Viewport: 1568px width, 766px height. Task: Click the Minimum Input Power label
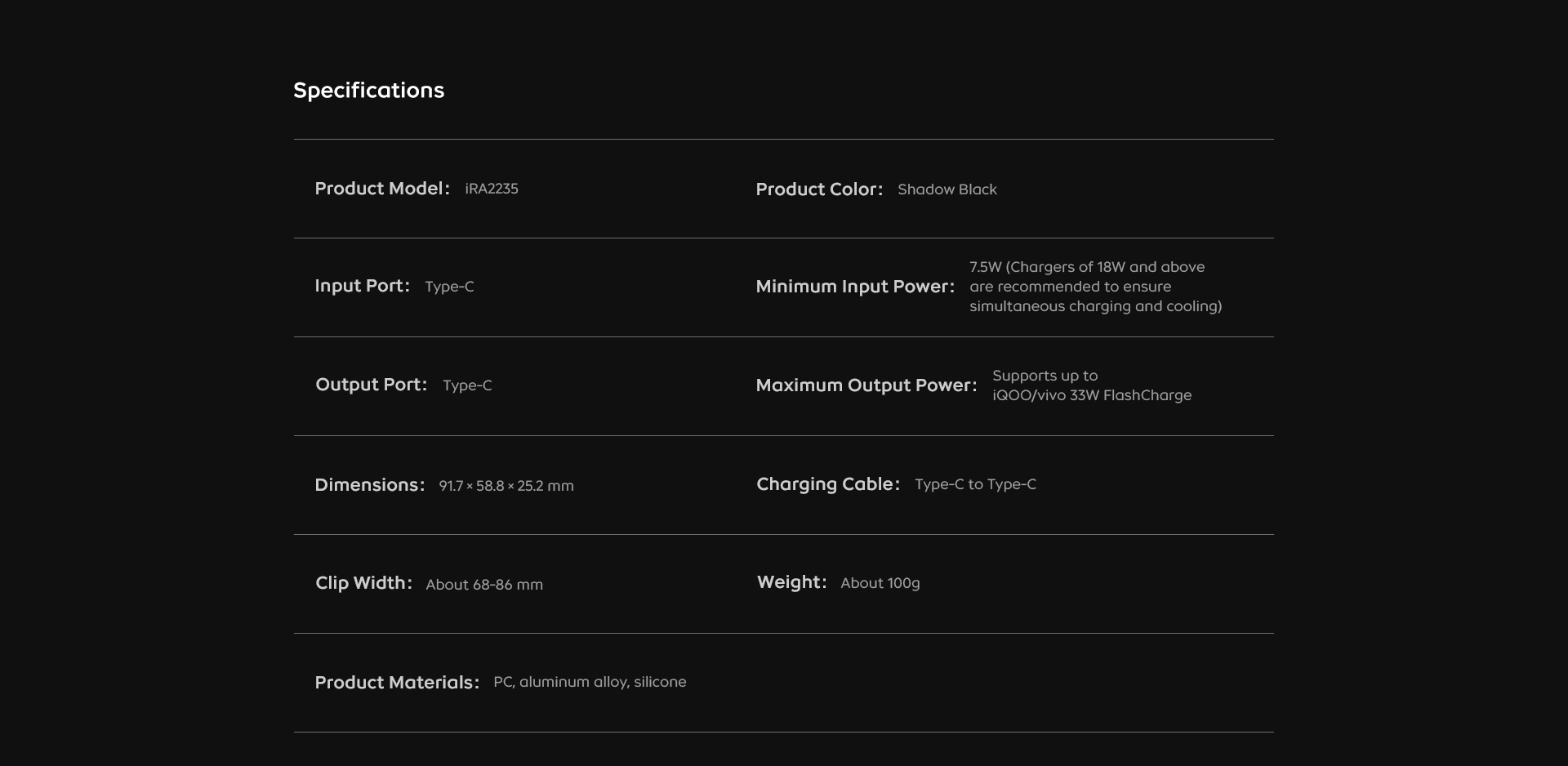(x=854, y=287)
